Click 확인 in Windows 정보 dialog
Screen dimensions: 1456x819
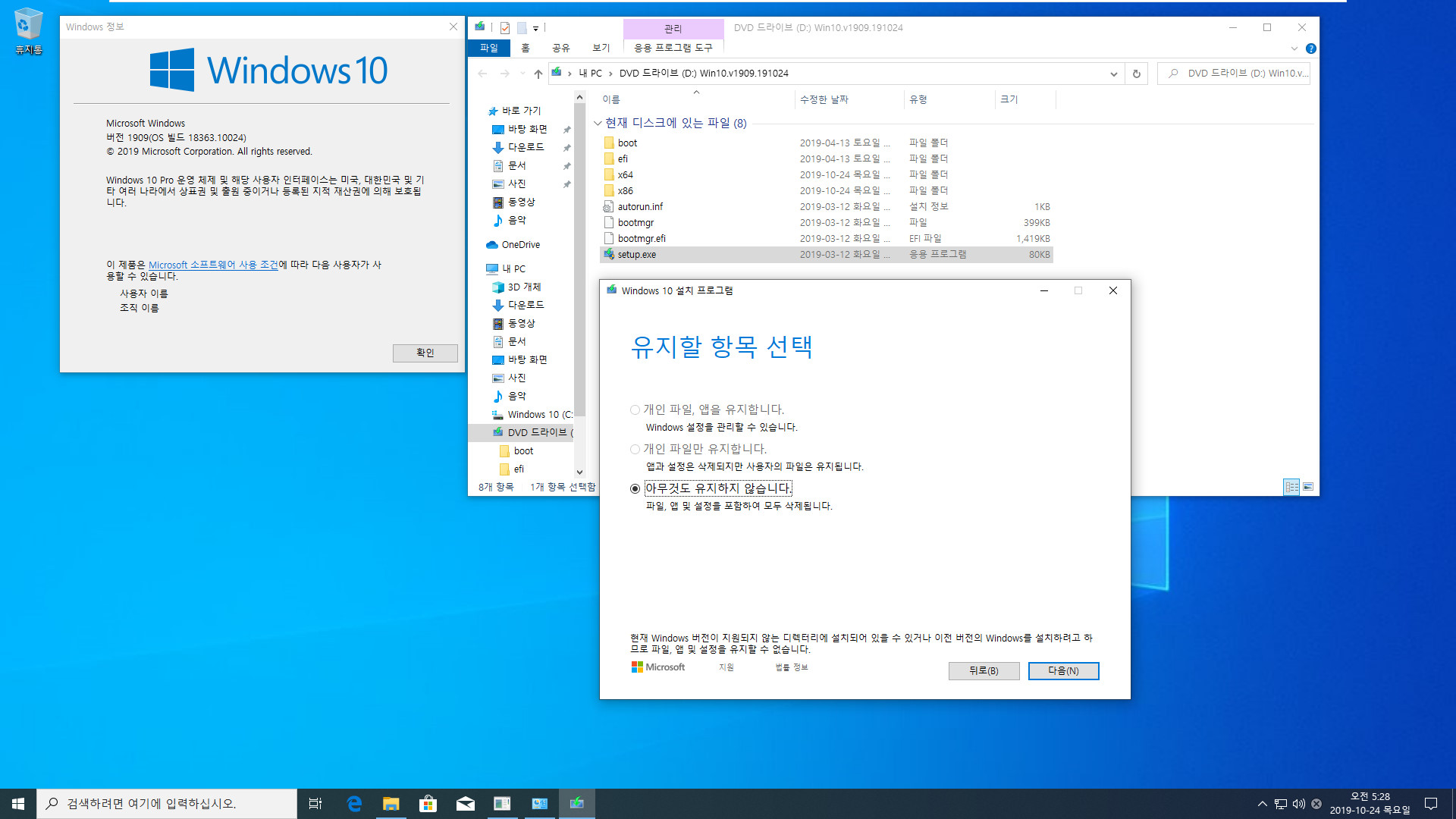click(425, 353)
